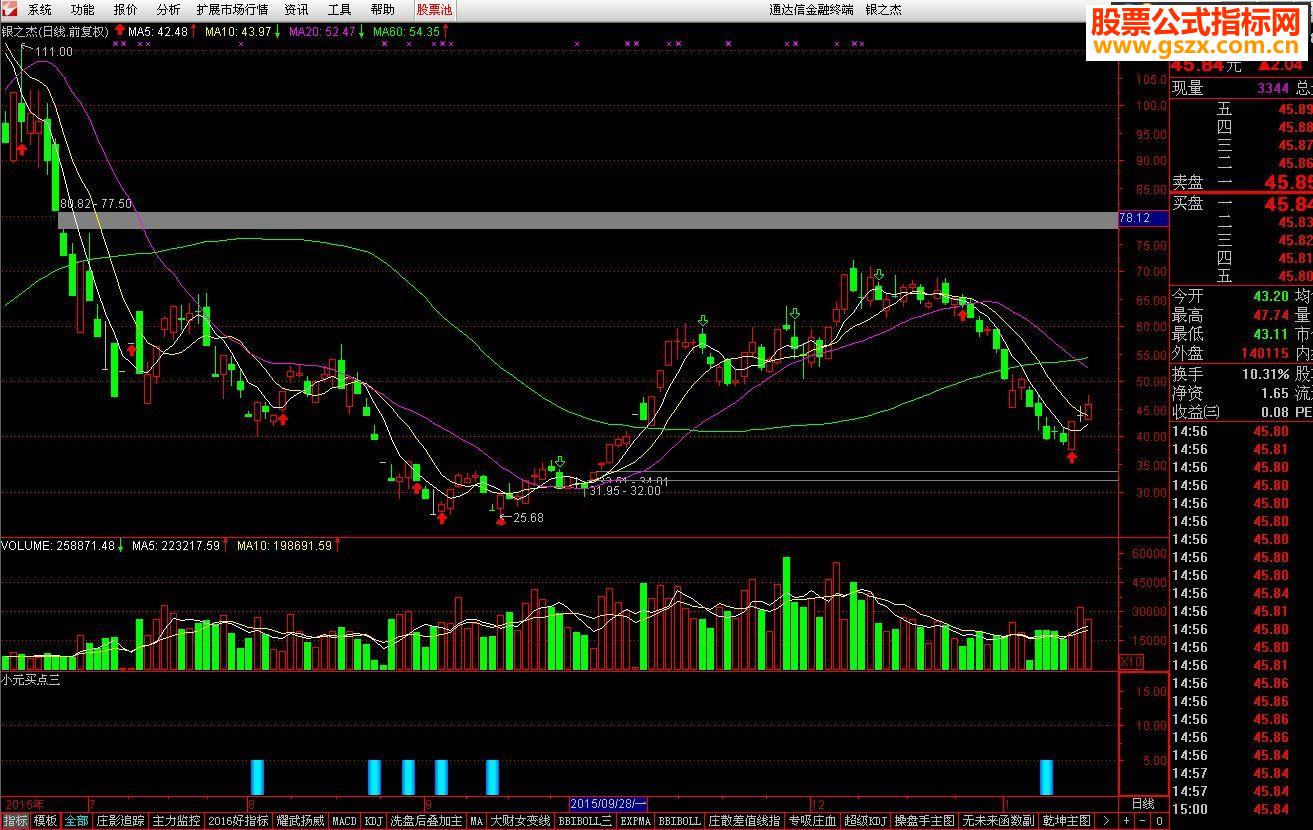The width and height of the screenshot is (1313, 830).
Task: Click the 银之杰(日线.前复权) chart title
Action: coord(55,31)
